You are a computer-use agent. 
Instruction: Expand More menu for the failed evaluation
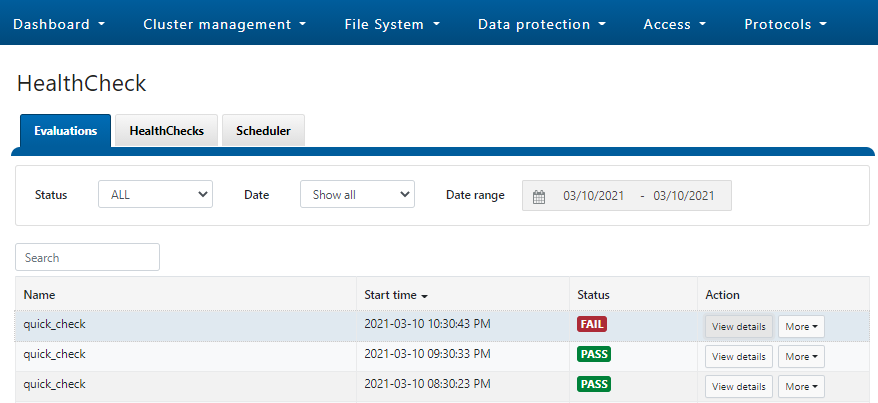(801, 327)
